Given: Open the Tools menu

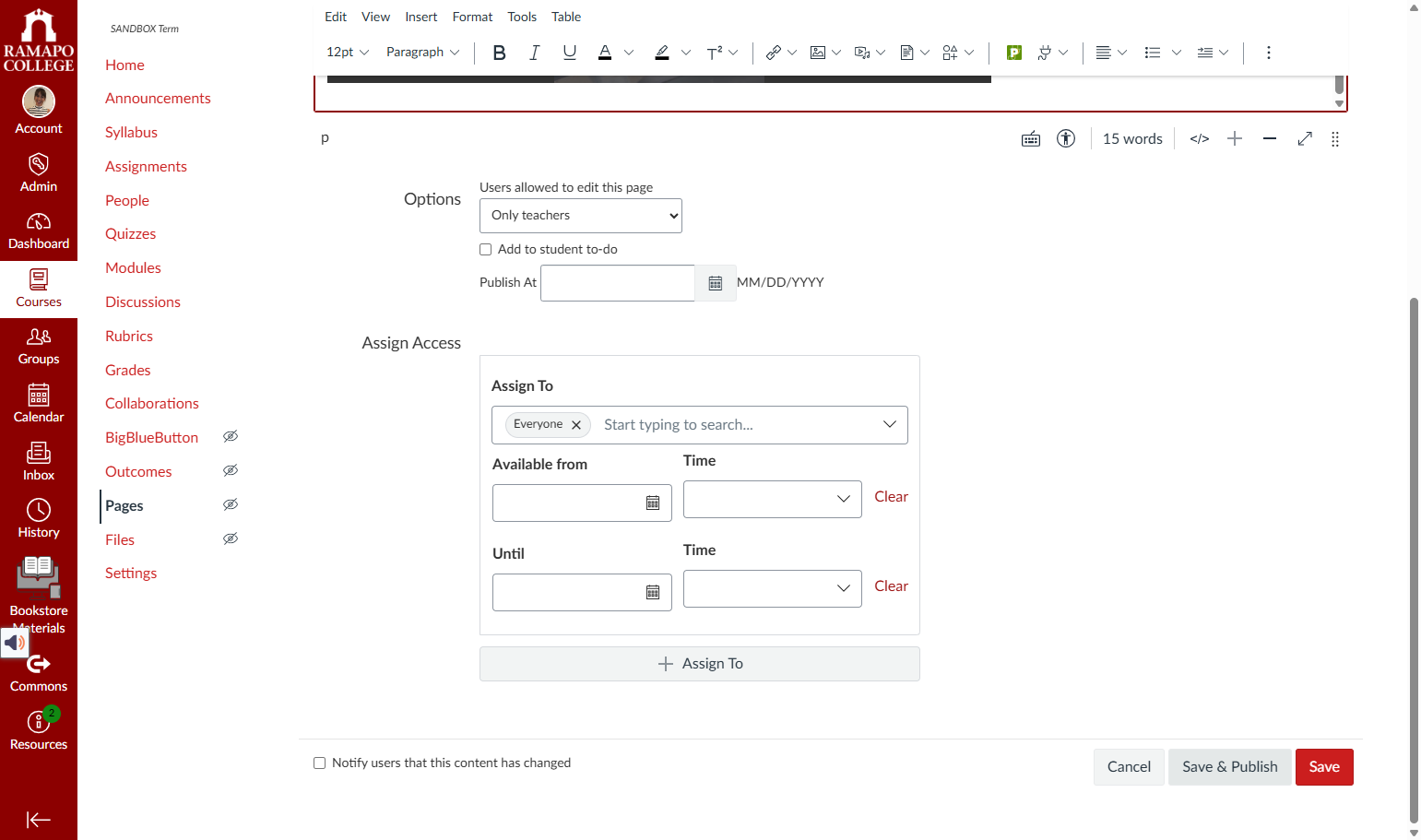Looking at the screenshot, I should 522,17.
